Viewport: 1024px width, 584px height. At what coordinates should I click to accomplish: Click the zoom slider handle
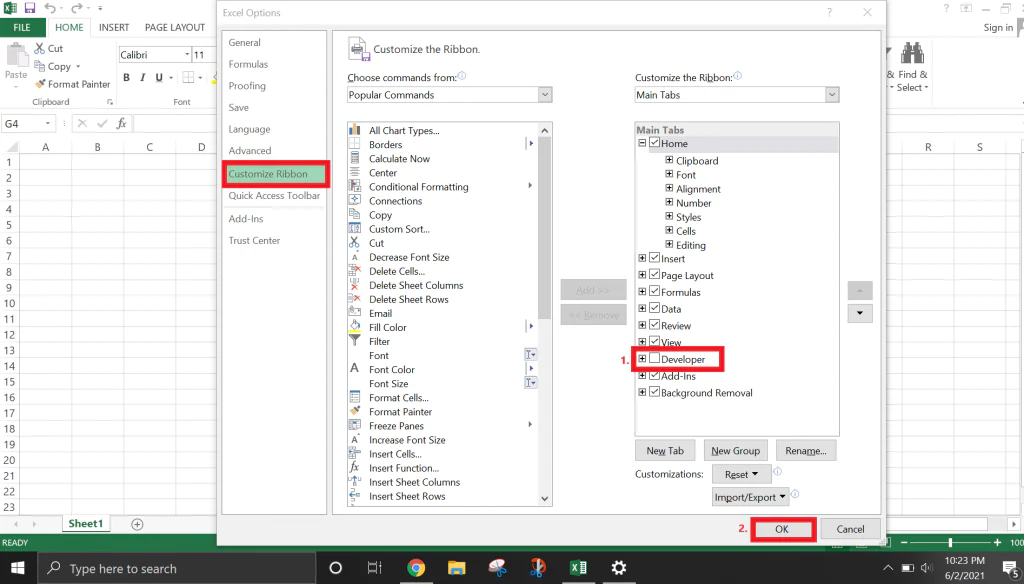(x=950, y=542)
